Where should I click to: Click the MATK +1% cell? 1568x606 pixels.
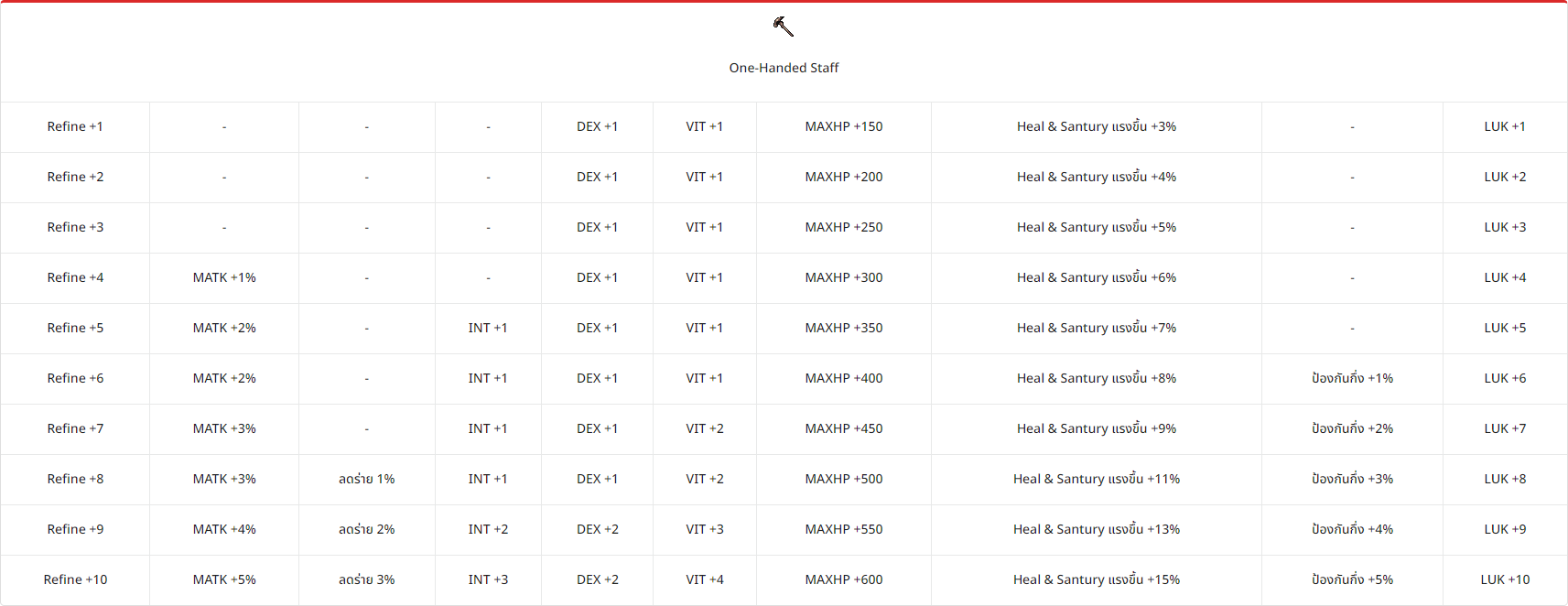(x=224, y=277)
